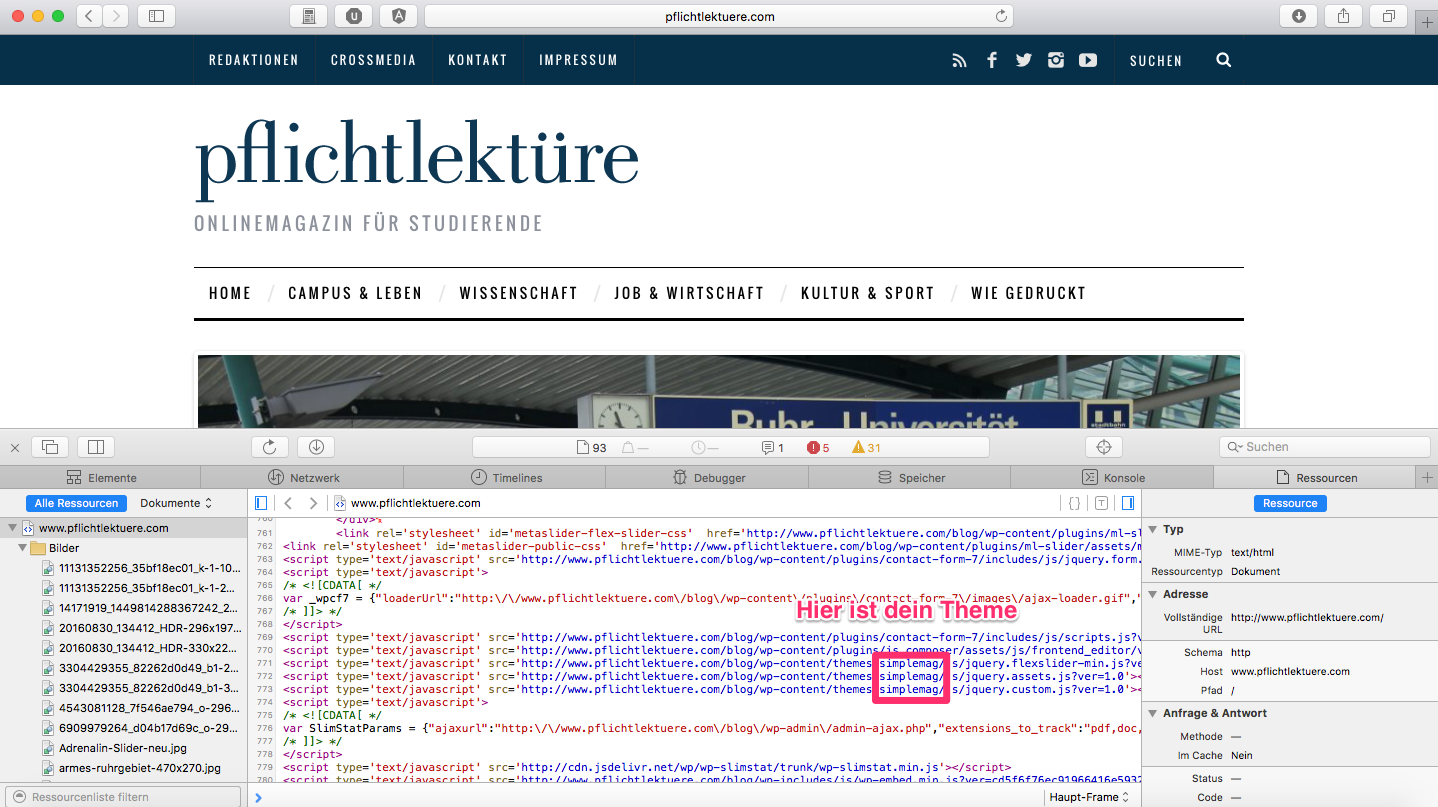Reload page from inspector toolbar
The height and width of the screenshot is (807, 1438).
[x=270, y=447]
